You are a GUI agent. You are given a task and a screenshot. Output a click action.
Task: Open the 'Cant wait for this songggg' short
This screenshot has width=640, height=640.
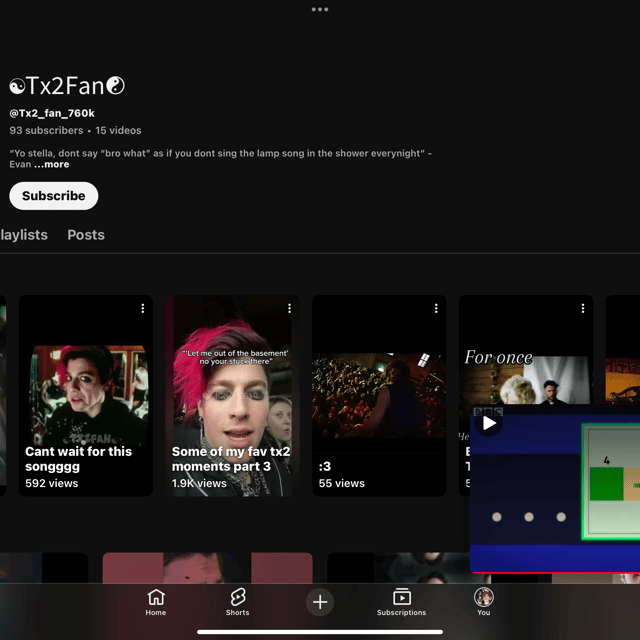point(86,396)
